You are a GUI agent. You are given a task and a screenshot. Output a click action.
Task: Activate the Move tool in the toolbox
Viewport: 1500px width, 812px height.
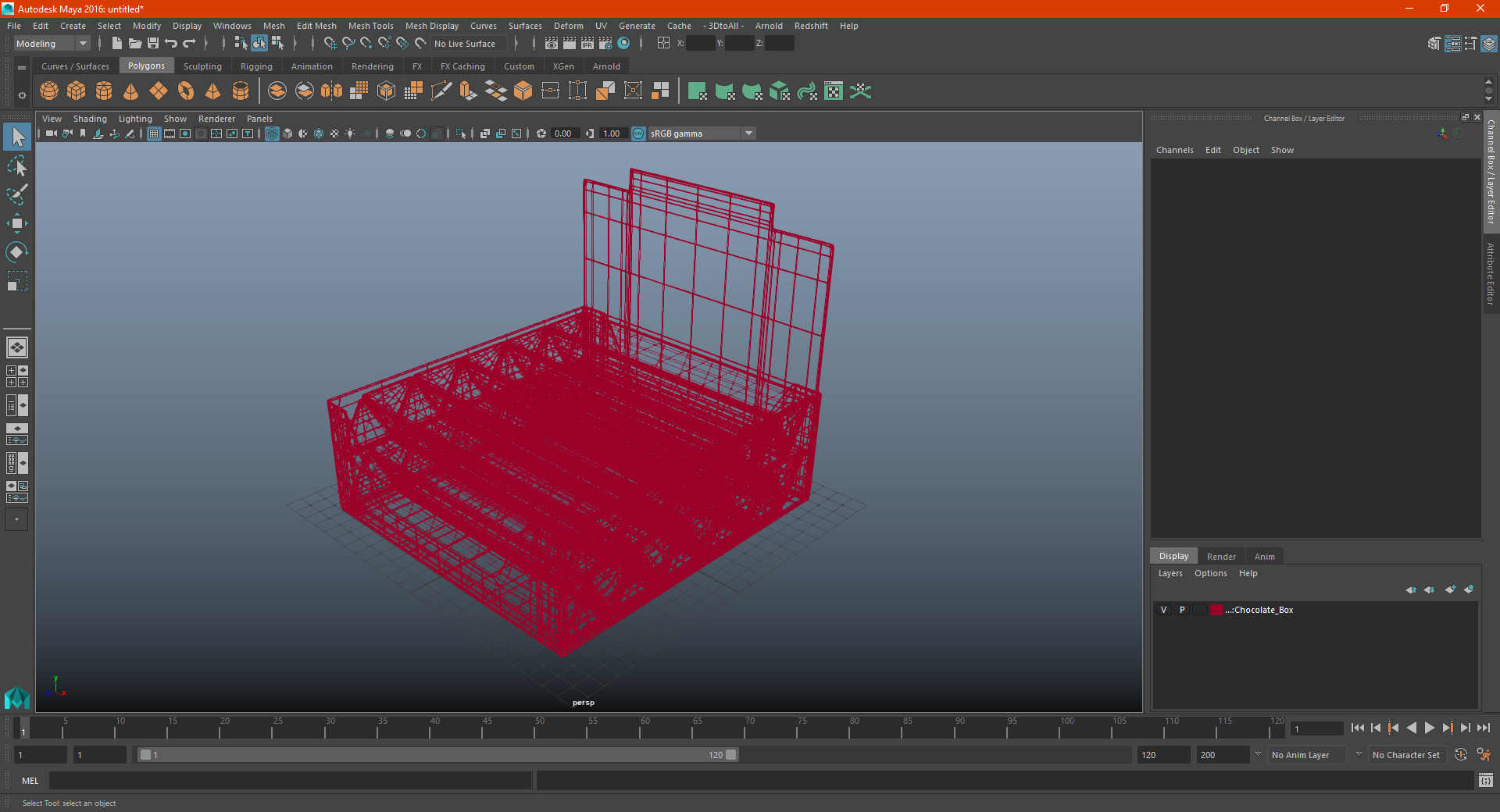click(17, 224)
